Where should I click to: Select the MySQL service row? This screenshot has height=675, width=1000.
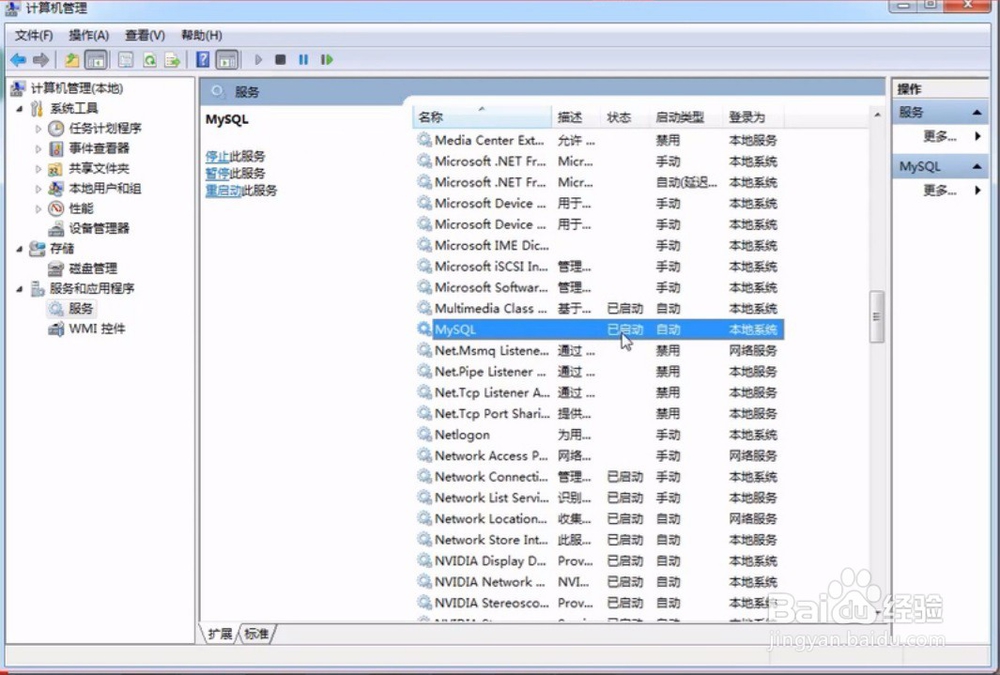tap(599, 330)
